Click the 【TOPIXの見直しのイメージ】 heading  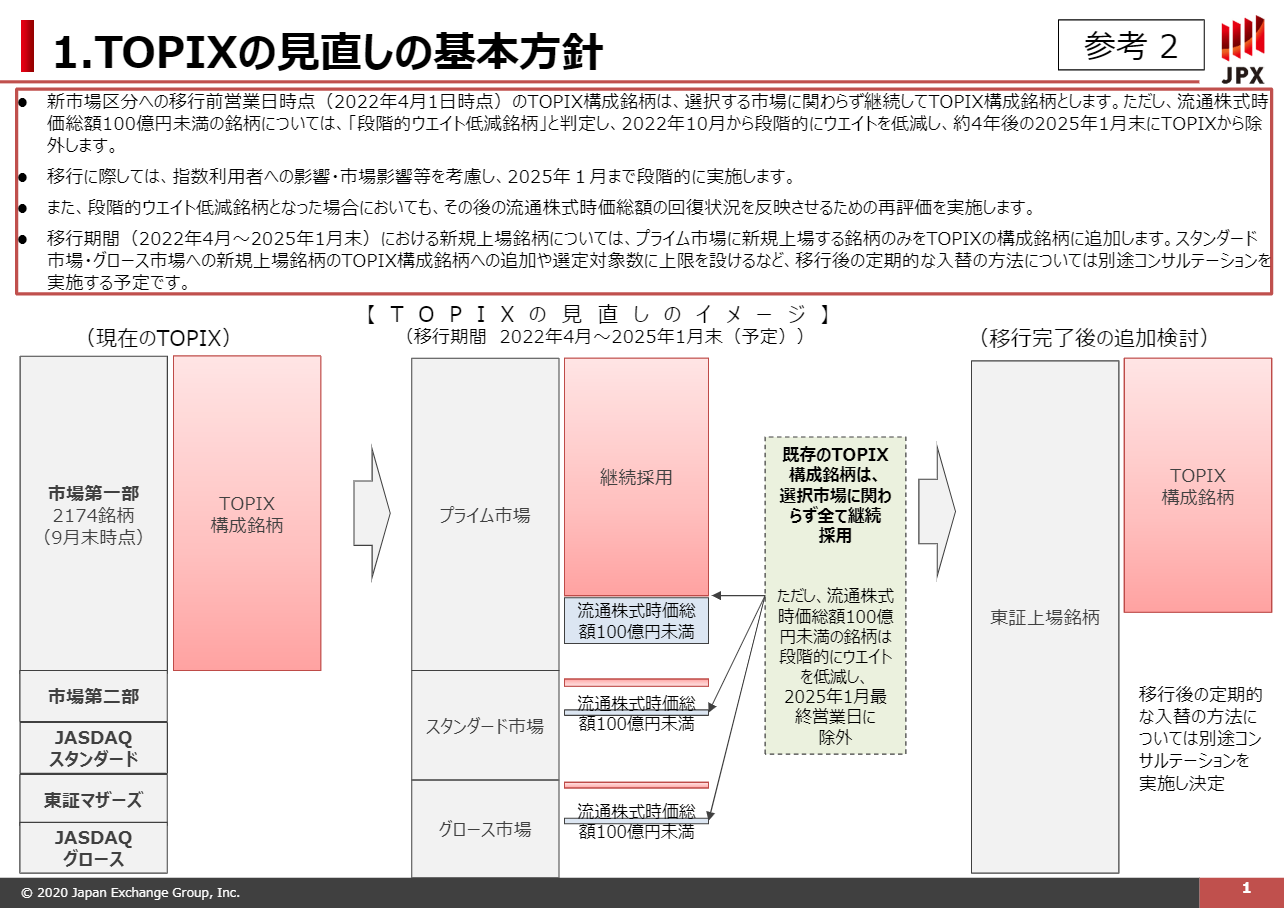point(599,313)
